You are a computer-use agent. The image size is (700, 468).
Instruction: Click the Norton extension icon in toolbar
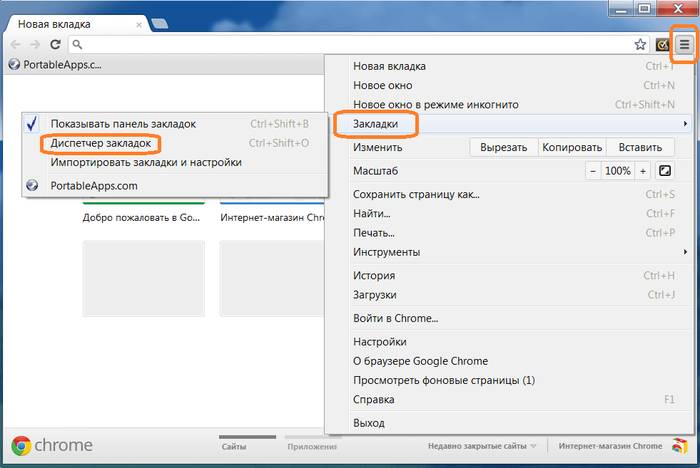point(662,45)
